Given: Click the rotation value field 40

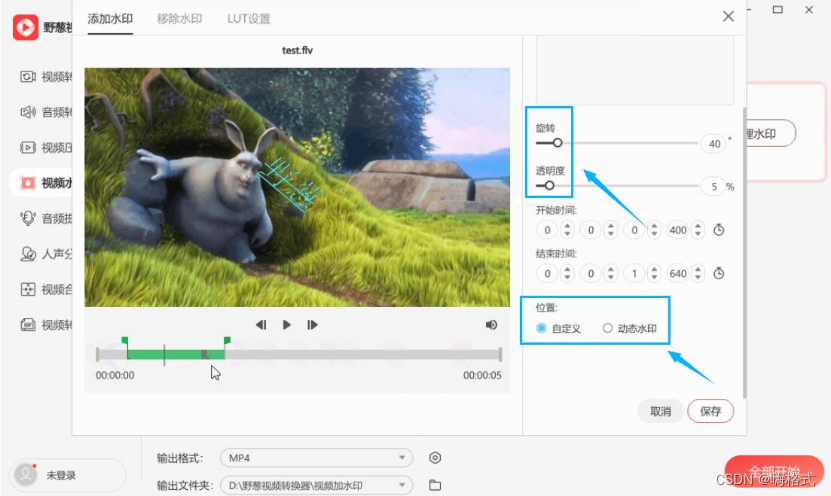Looking at the screenshot, I should click(x=713, y=144).
